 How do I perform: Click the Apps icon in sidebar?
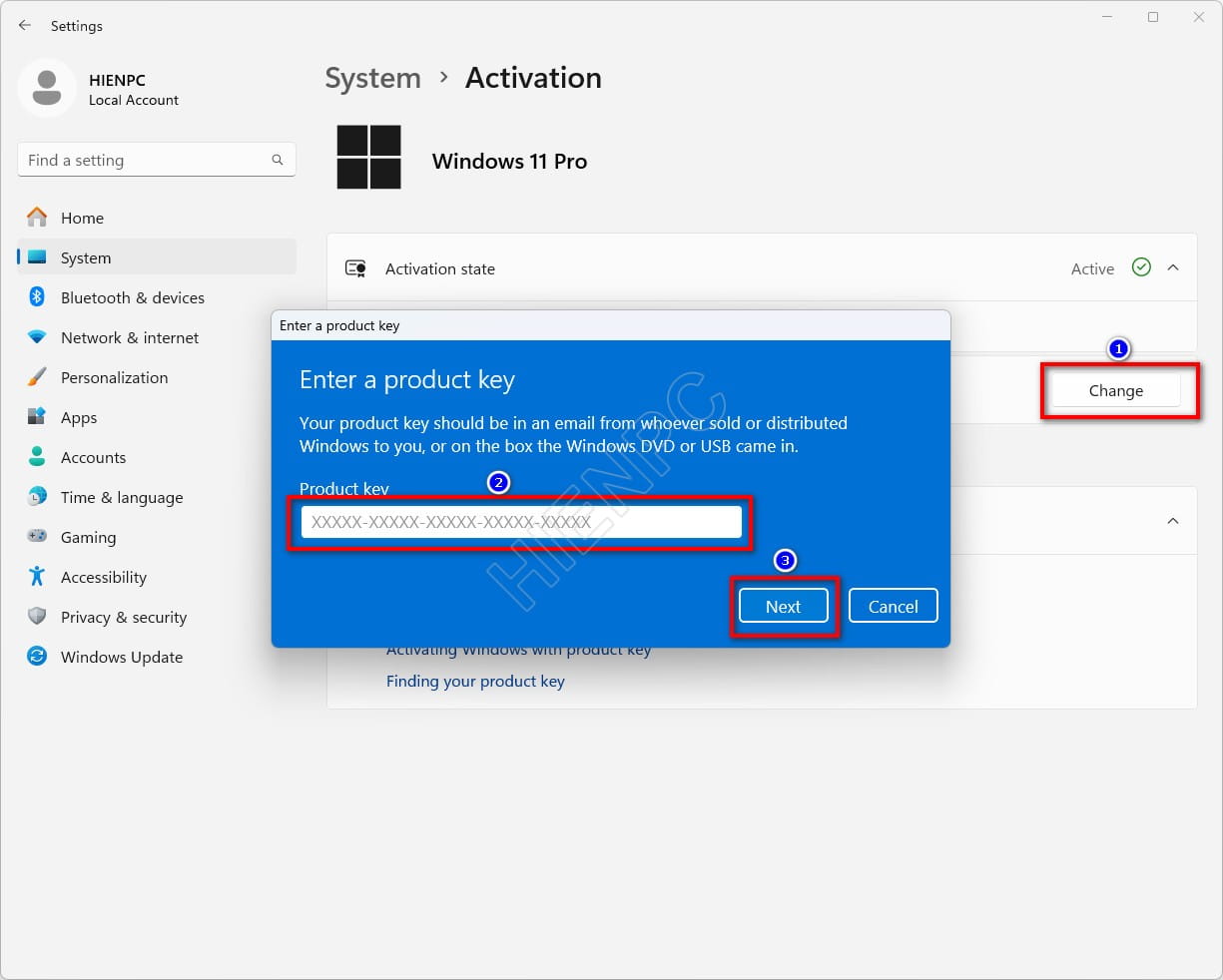click(x=37, y=417)
